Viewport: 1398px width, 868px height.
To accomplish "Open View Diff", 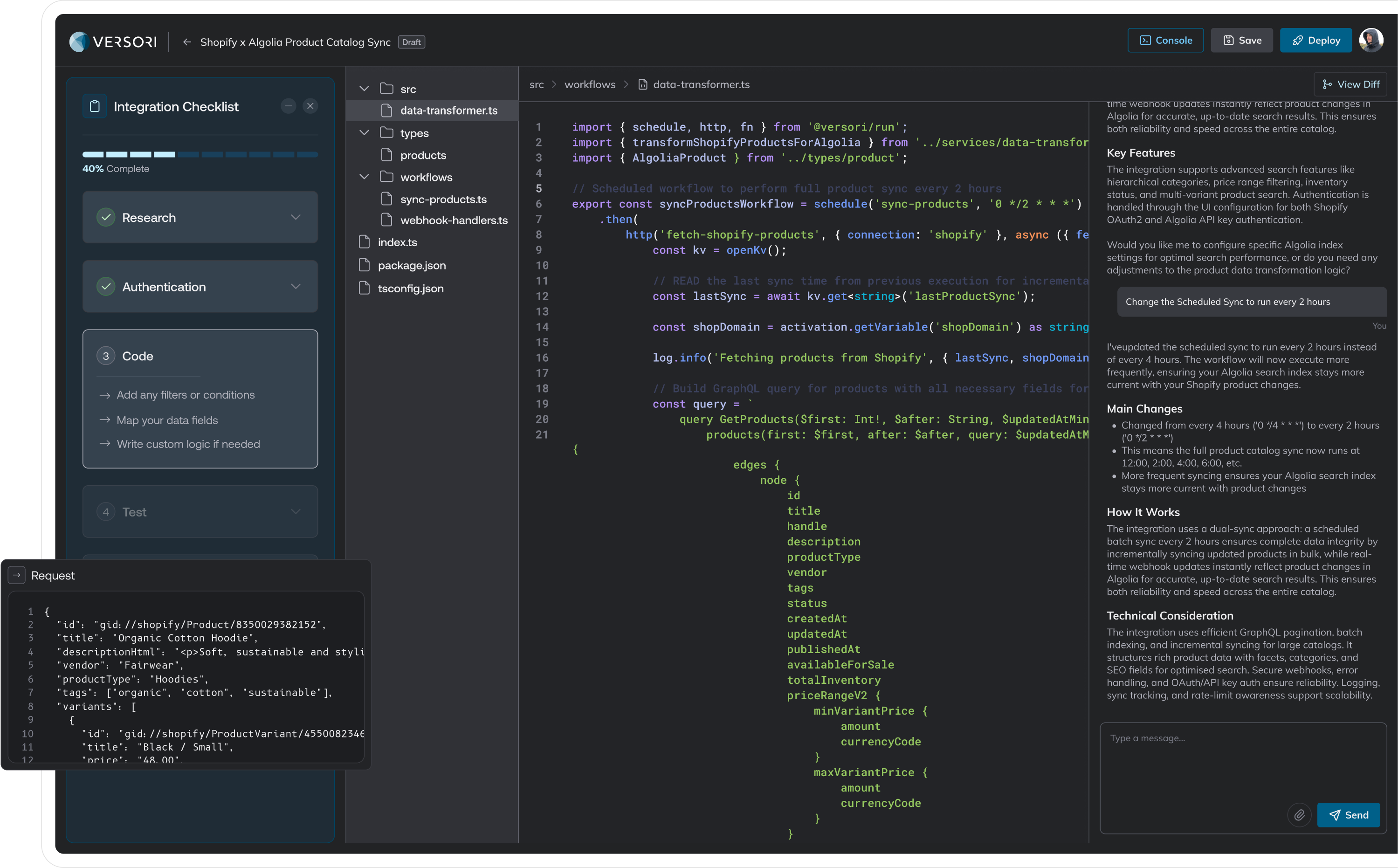I will click(x=1350, y=84).
